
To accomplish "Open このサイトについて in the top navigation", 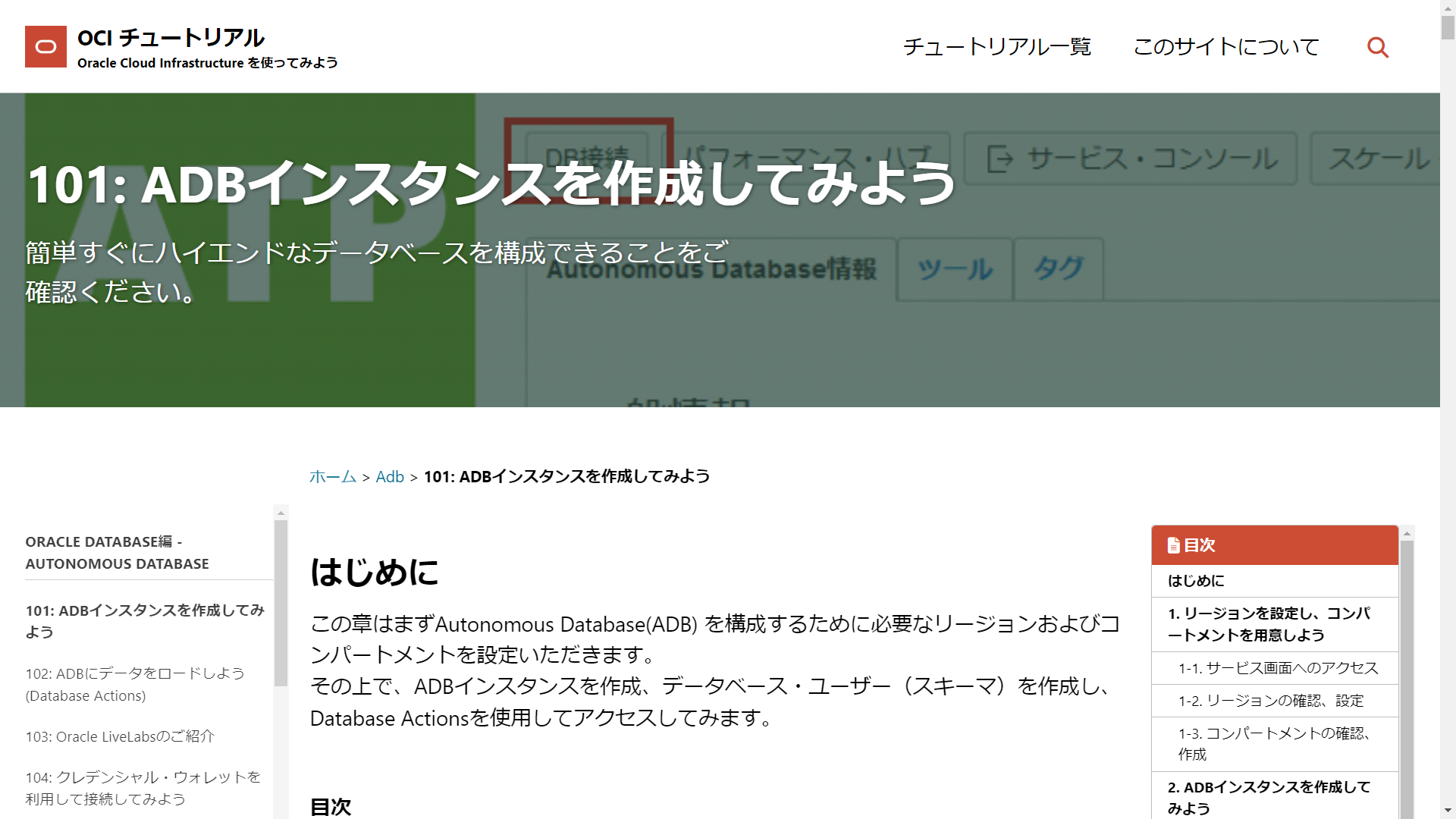I will tap(1225, 46).
